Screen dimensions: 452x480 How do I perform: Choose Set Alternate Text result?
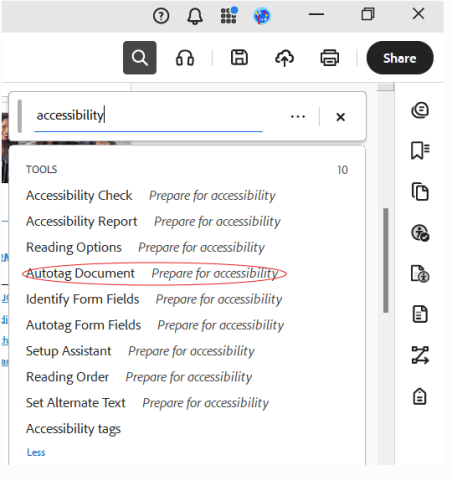[x=147, y=403]
